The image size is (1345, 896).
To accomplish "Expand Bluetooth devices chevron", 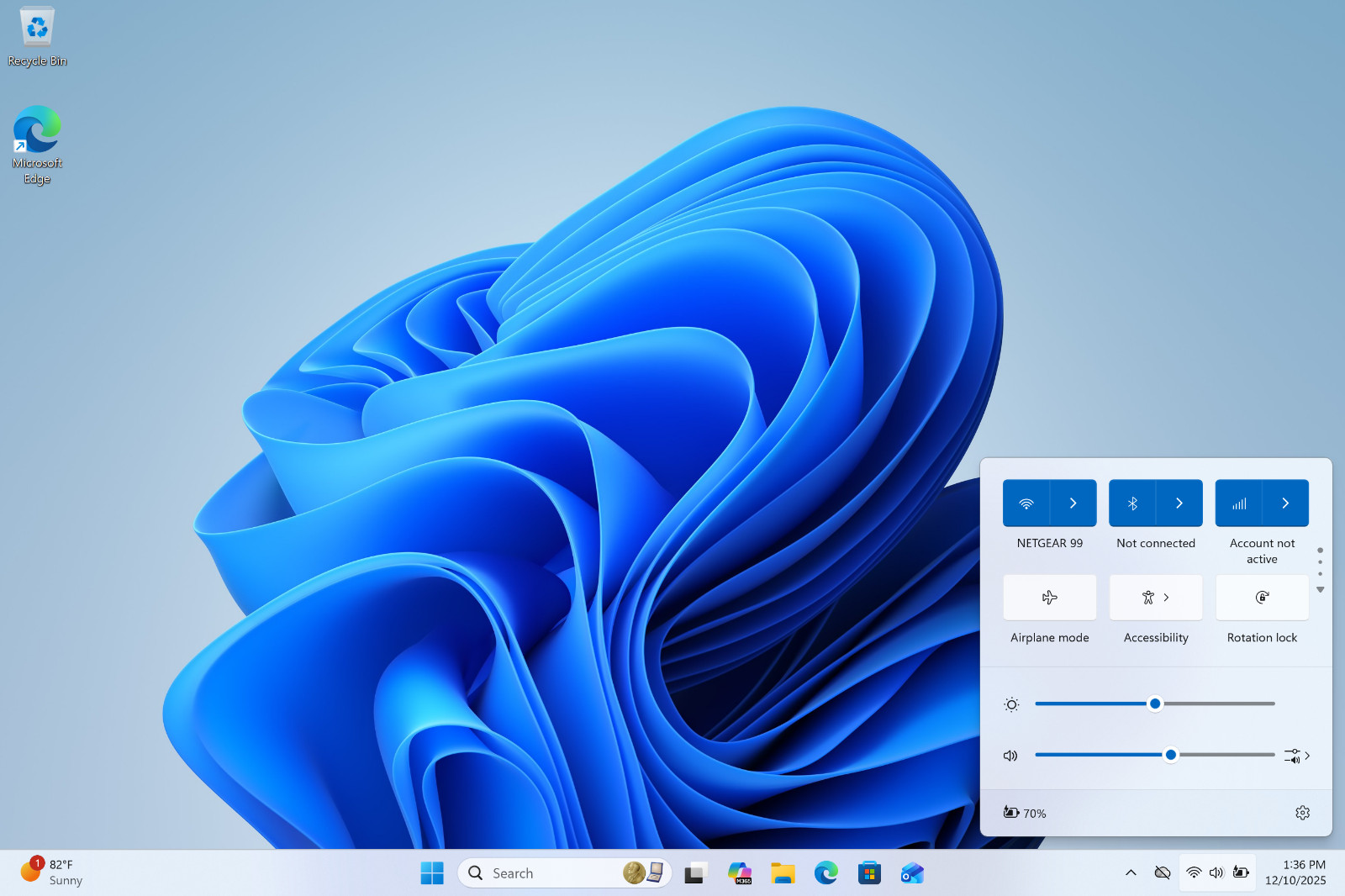I will click(1179, 503).
